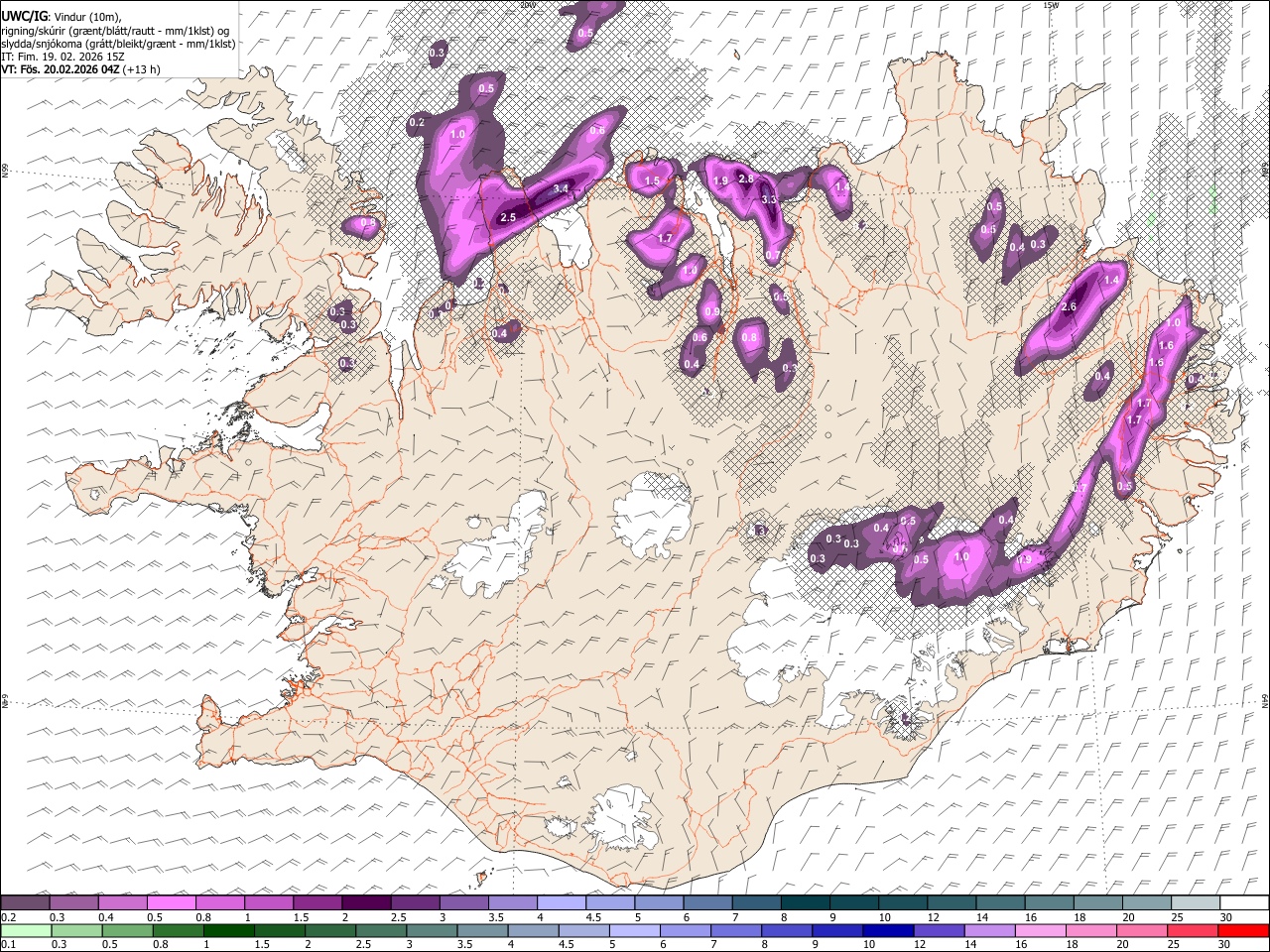Viewport: 1270px width, 952px height.
Task: Click the '20W' longitude label
Action: (x=529, y=5)
